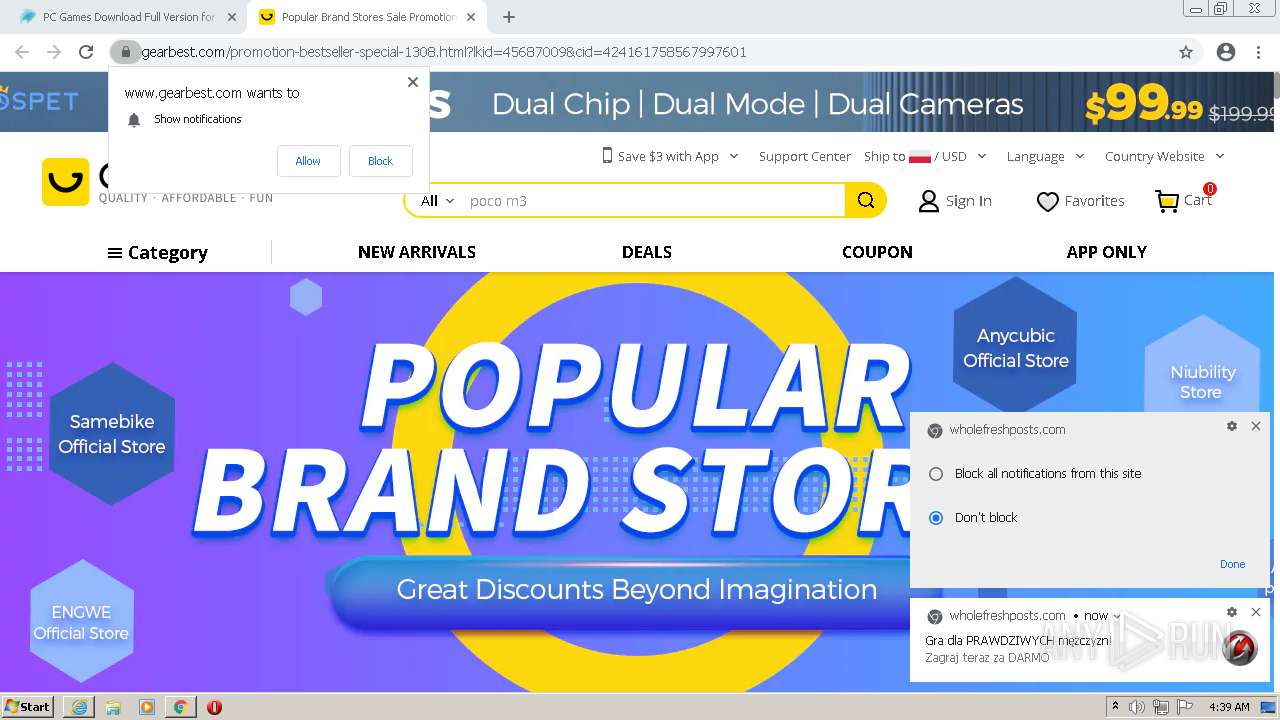Go forward to the next page

54,52
